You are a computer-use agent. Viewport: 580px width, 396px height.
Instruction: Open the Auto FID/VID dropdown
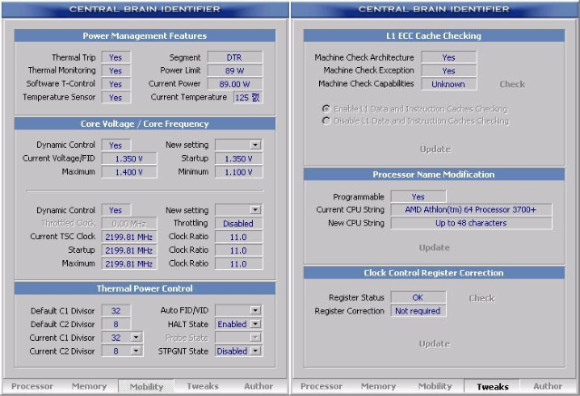255,310
